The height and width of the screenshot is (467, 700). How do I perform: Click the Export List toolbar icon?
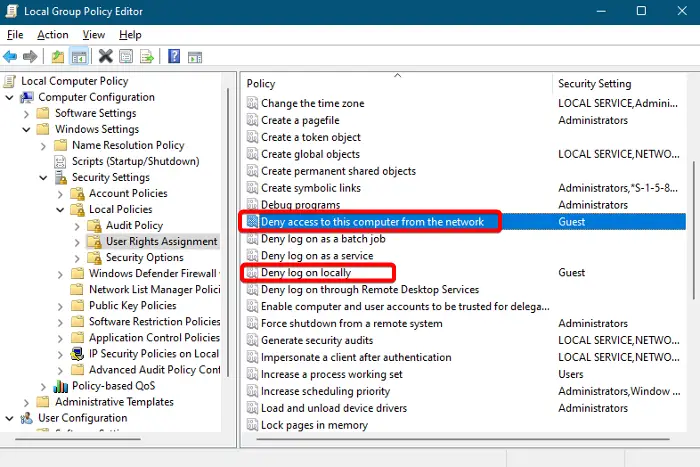click(x=147, y=57)
